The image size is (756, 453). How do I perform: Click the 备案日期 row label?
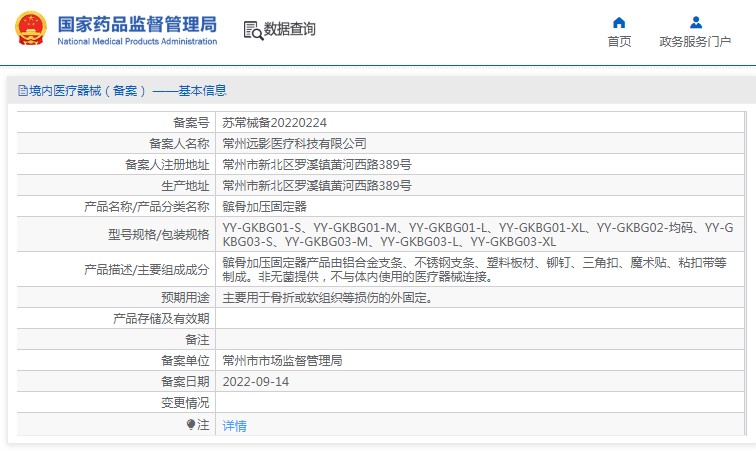(185, 382)
